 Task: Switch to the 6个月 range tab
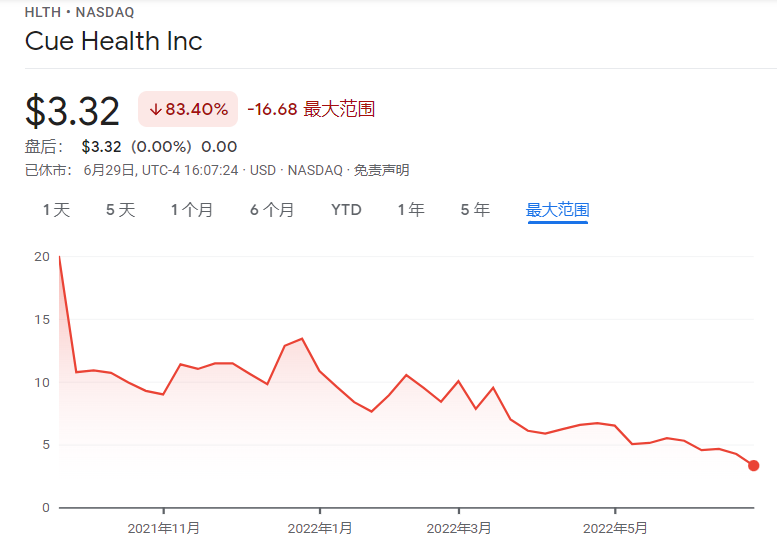pos(272,210)
